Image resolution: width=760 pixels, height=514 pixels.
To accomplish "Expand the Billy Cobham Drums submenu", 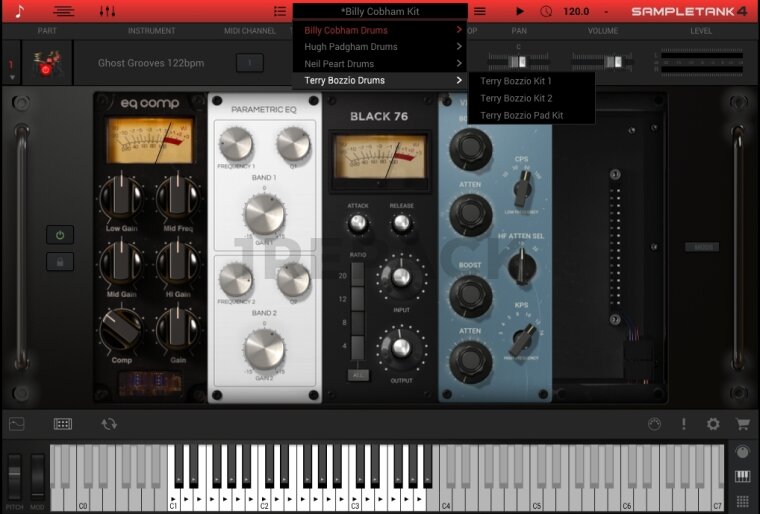I will pos(381,30).
